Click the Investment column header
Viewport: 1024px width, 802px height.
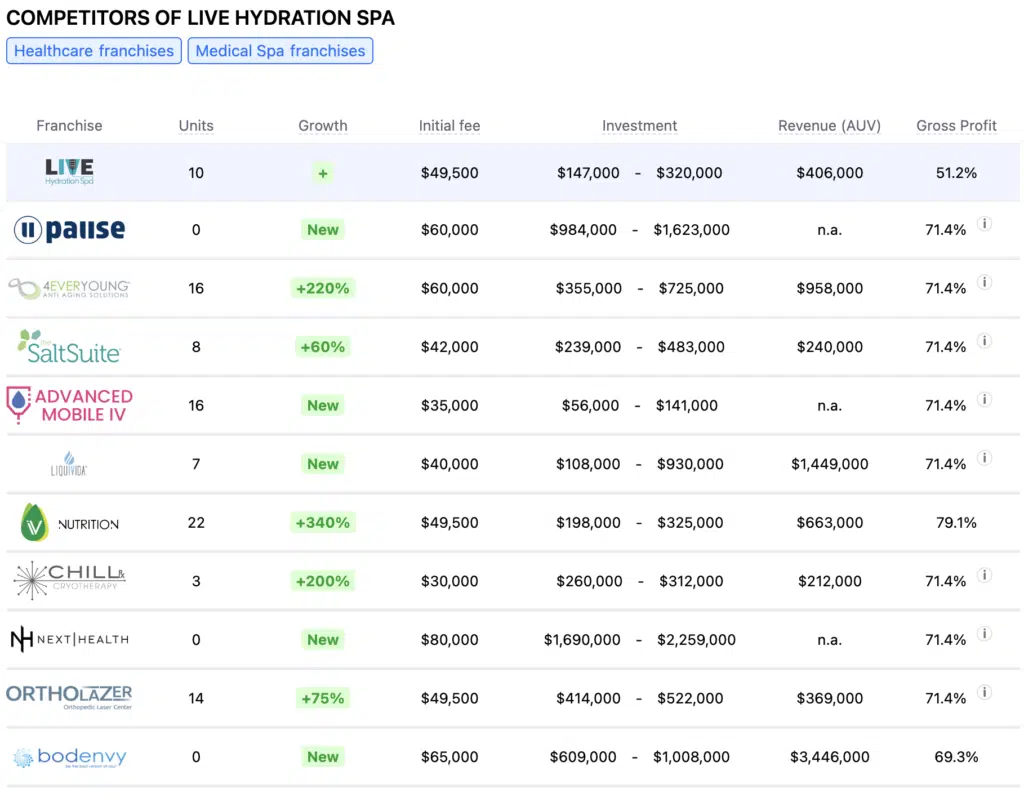tap(639, 125)
